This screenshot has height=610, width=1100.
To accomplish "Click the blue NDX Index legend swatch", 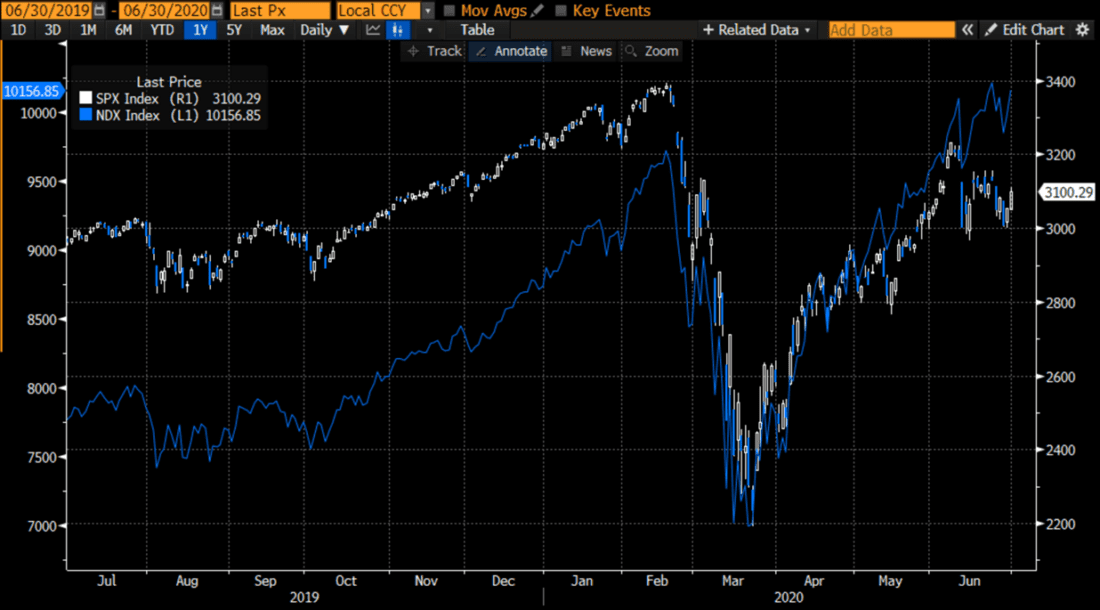I will click(x=86, y=115).
